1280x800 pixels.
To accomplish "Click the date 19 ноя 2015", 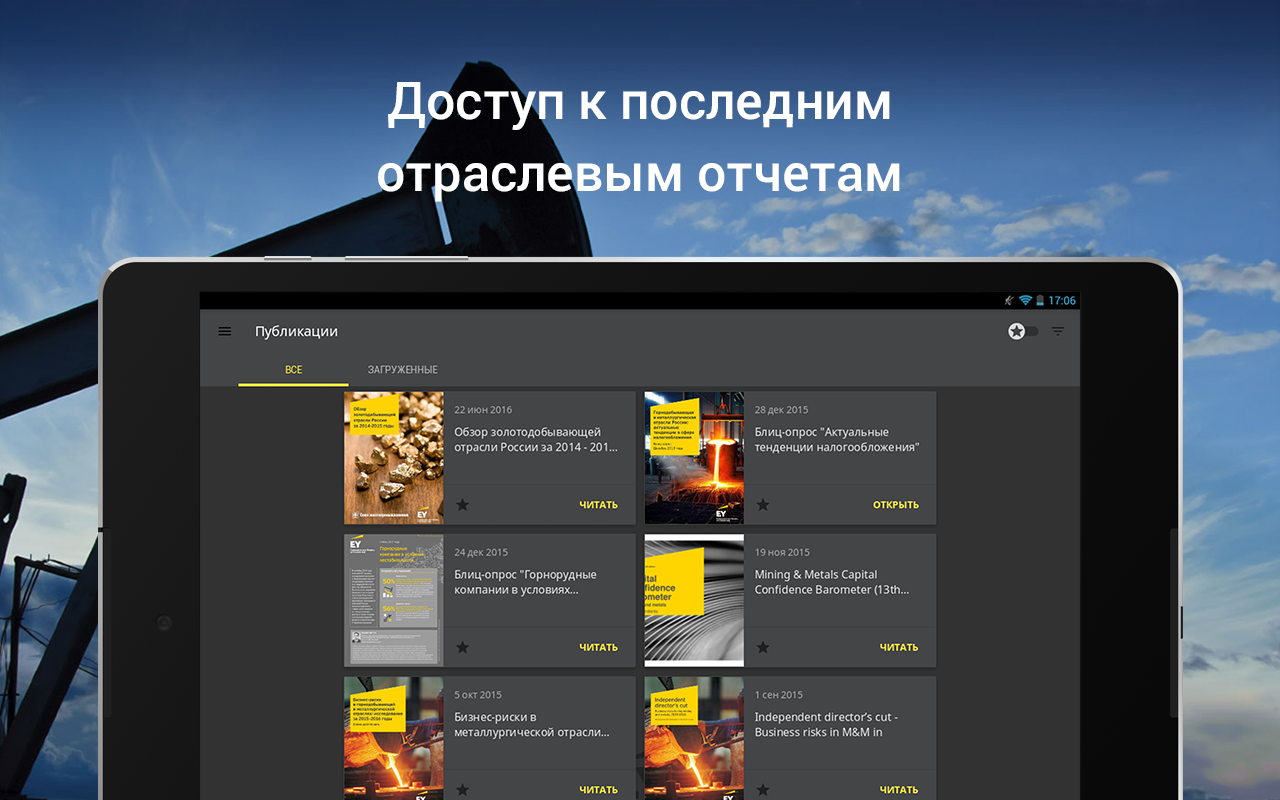I will (x=782, y=552).
